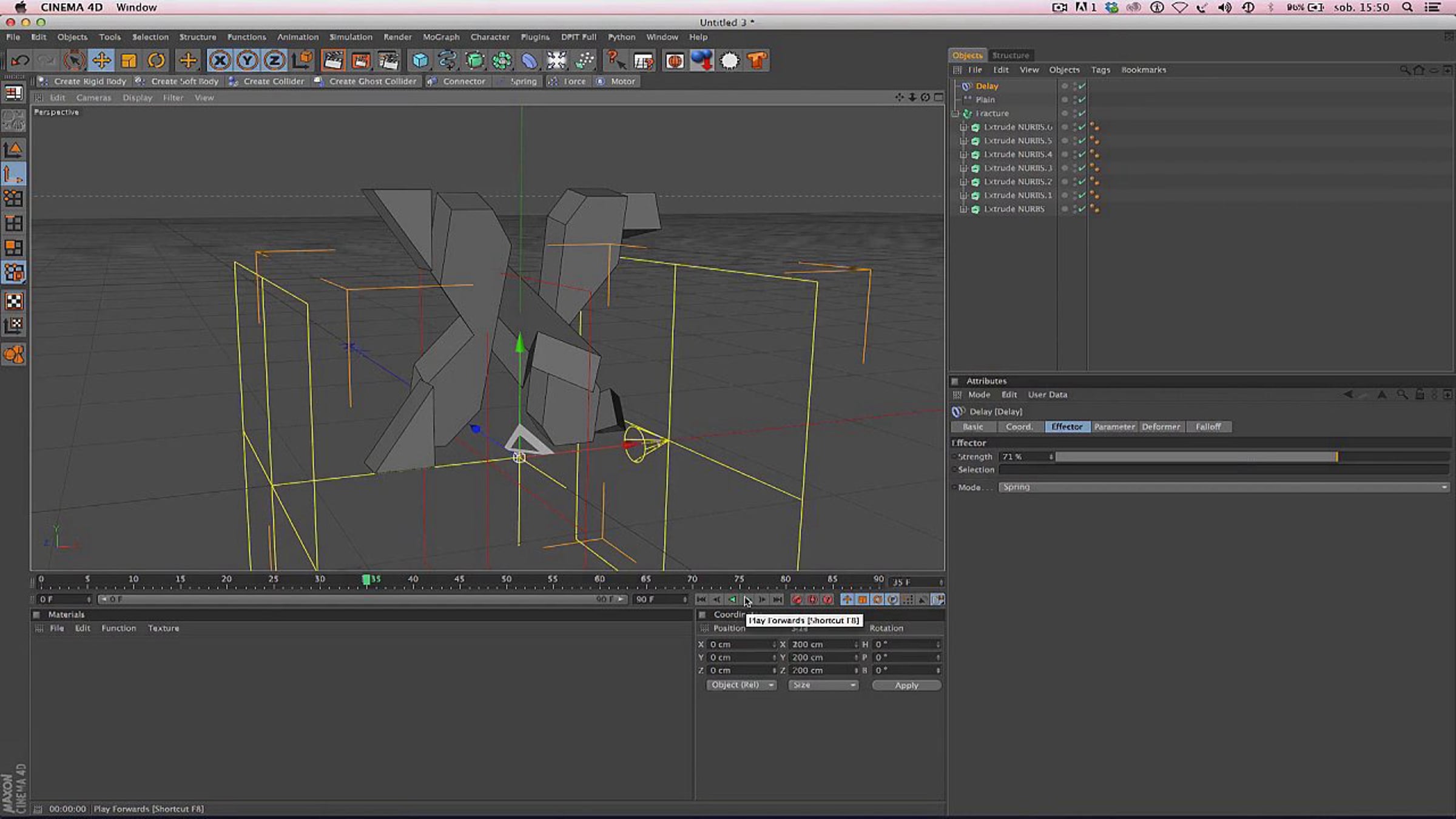Adjust the Strength slider bar
Image resolution: width=1456 pixels, height=819 pixels.
(x=1252, y=457)
